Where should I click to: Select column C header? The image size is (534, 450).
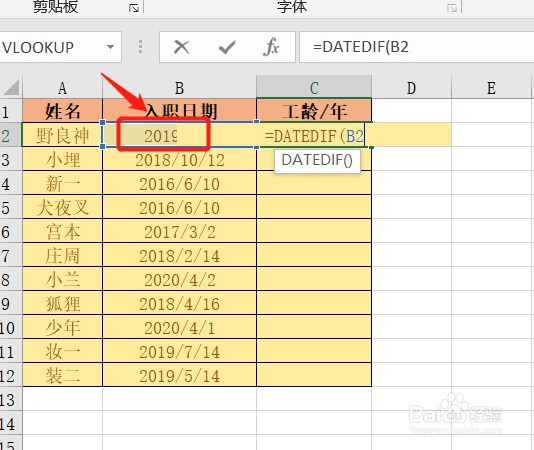(314, 88)
